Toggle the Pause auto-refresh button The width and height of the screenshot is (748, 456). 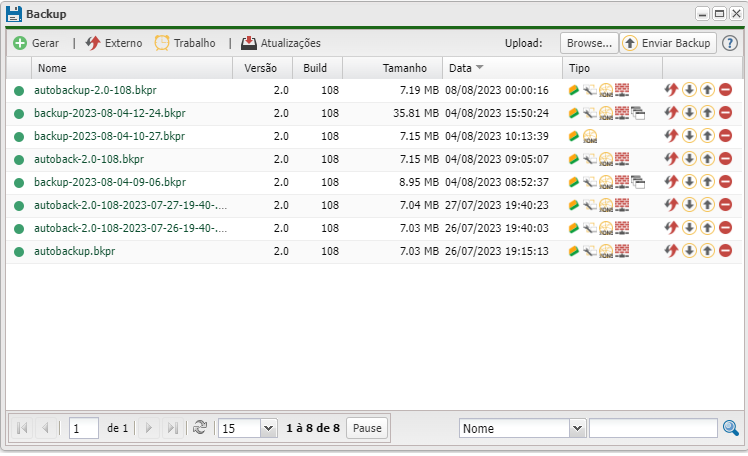367,428
